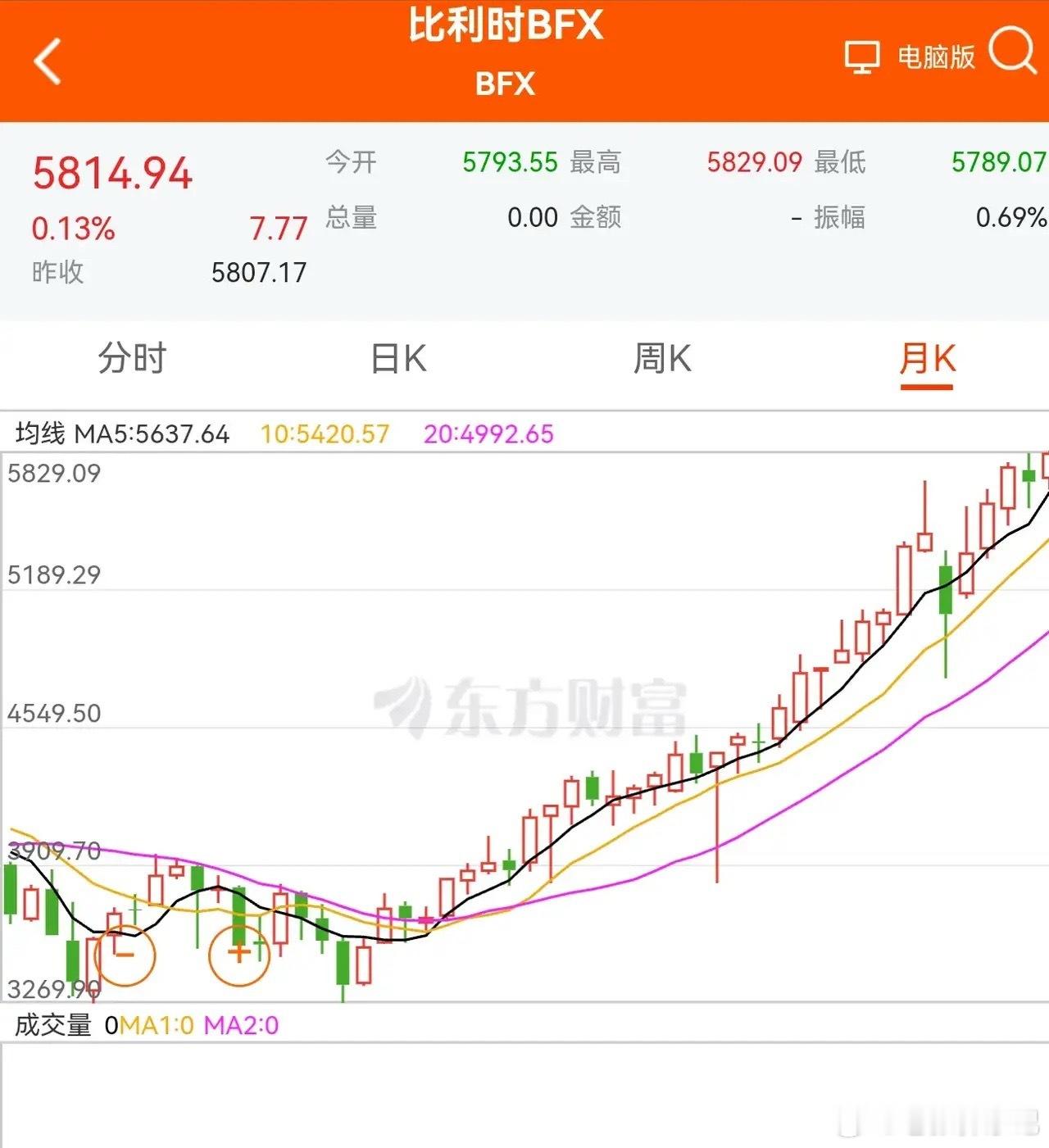The height and width of the screenshot is (1148, 1049).
Task: Click the 10:5420.57 moving average label
Action: coord(325,433)
